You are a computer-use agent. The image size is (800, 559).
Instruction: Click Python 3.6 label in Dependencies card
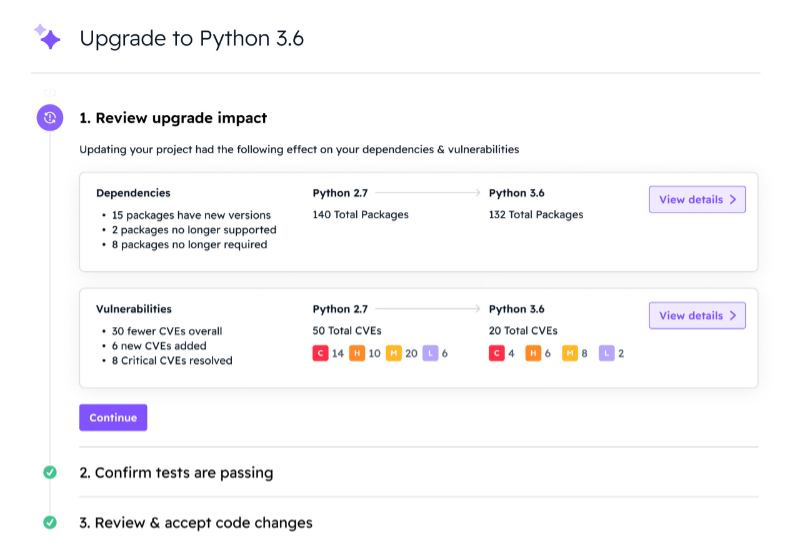coord(516,193)
